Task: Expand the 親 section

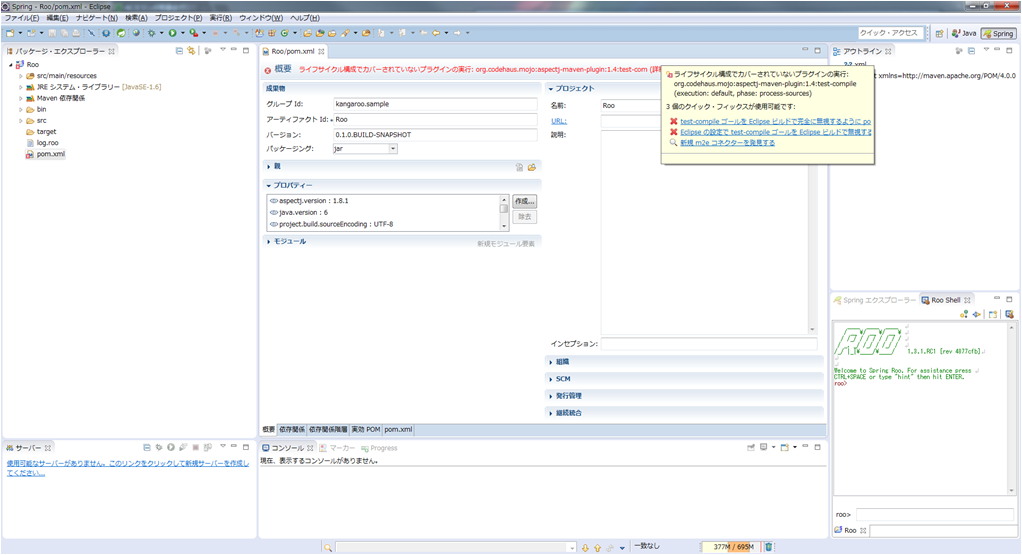Action: (269, 167)
